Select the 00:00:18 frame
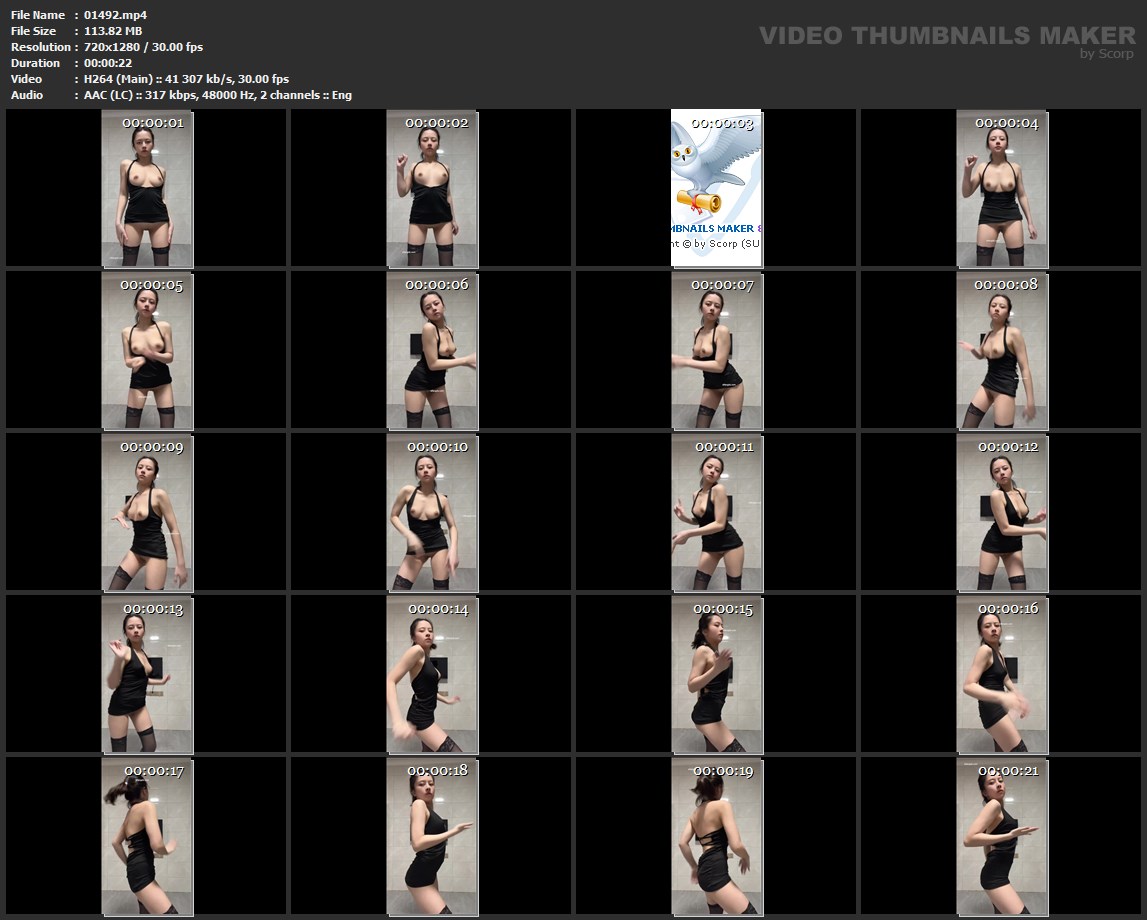Screen dimensions: 1147x920 point(432,836)
